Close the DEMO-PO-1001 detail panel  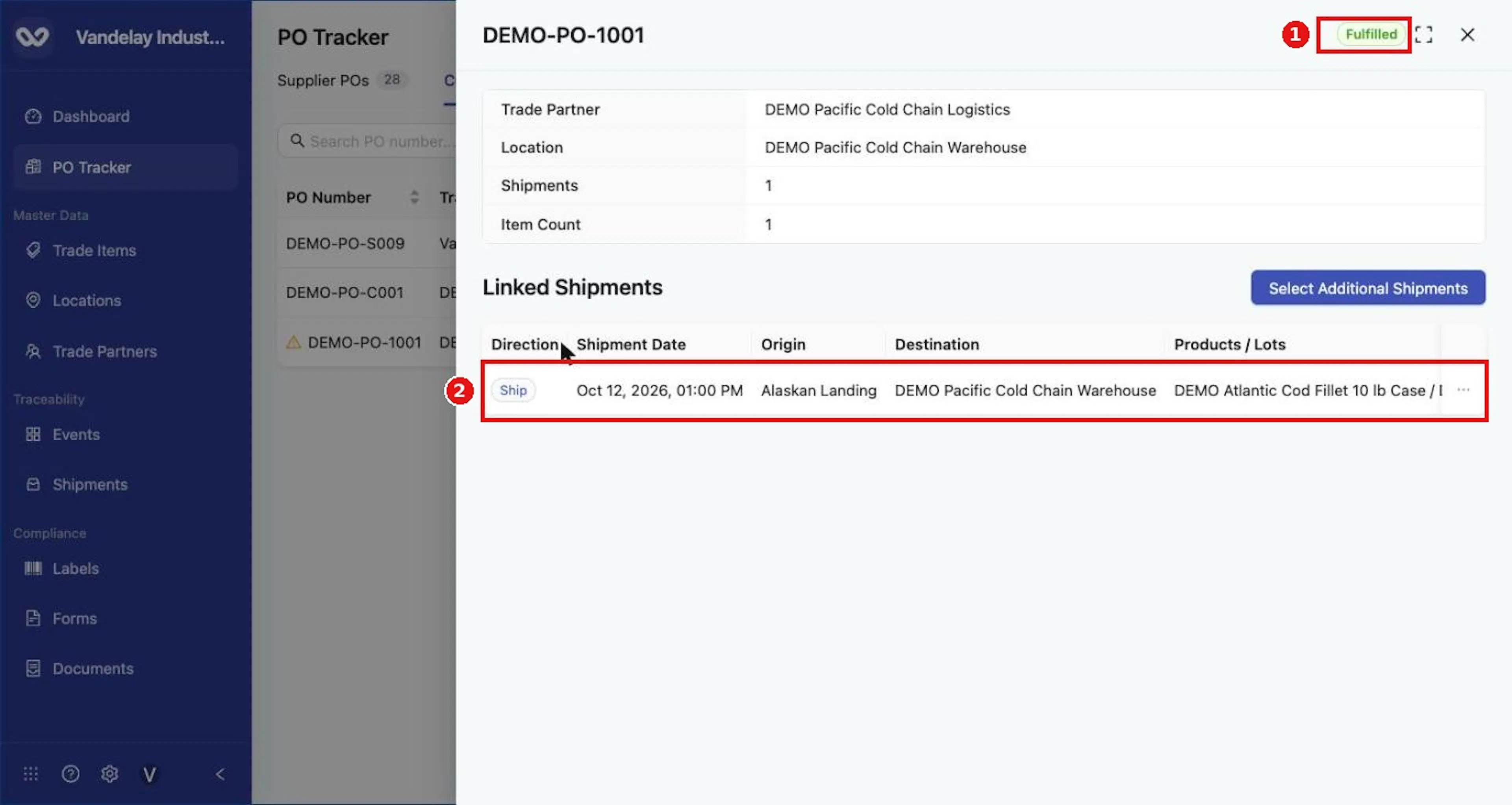(1468, 35)
